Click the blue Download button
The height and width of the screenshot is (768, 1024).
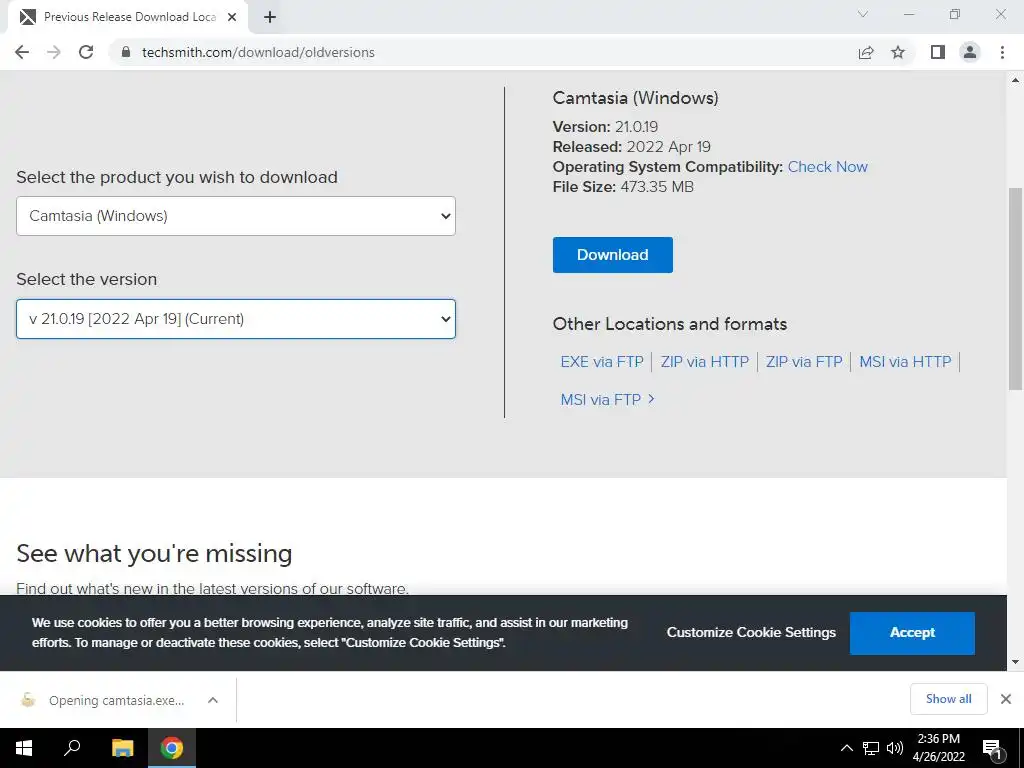click(x=613, y=255)
